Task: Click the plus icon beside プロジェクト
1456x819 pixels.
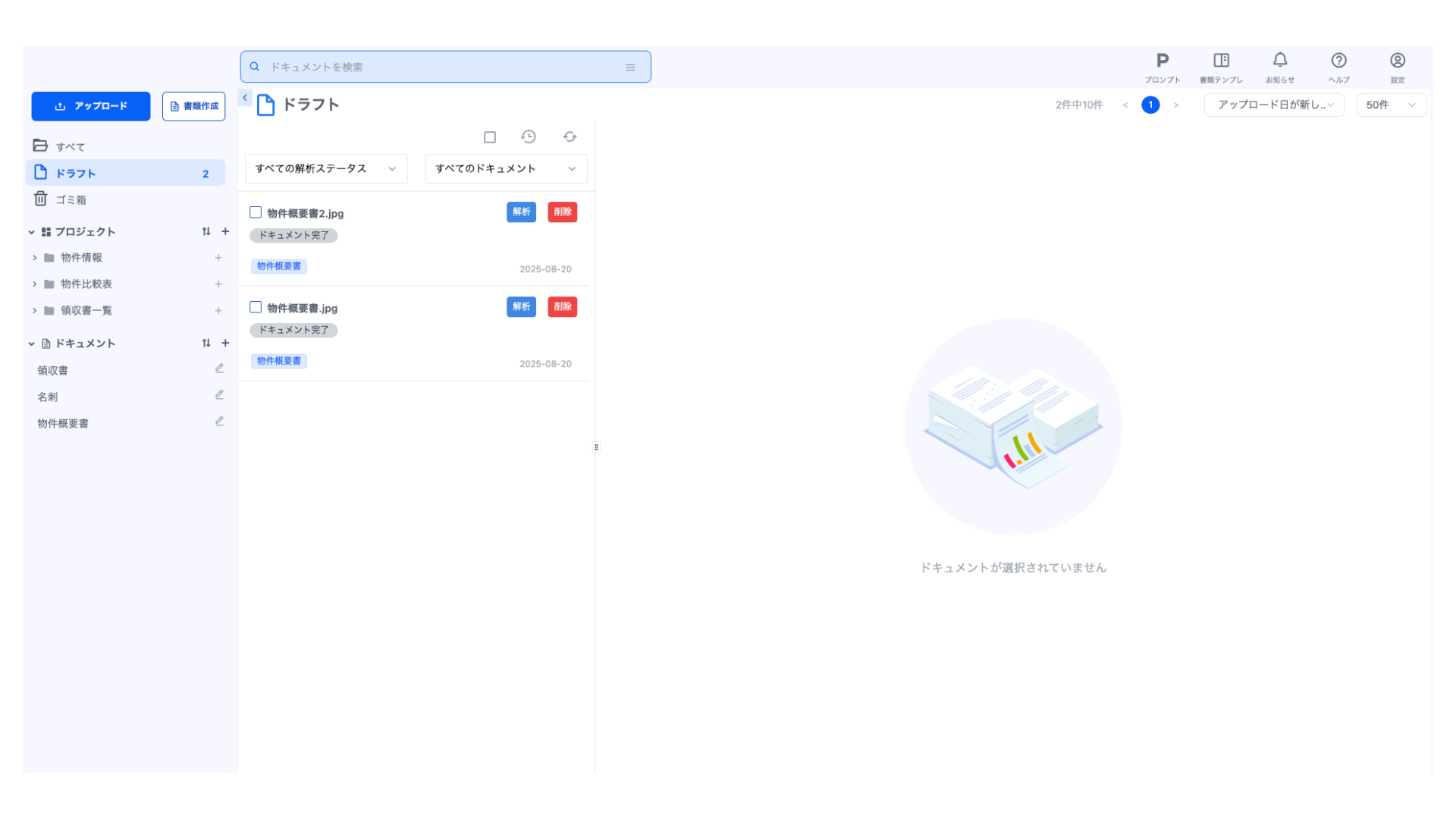Action: (225, 231)
